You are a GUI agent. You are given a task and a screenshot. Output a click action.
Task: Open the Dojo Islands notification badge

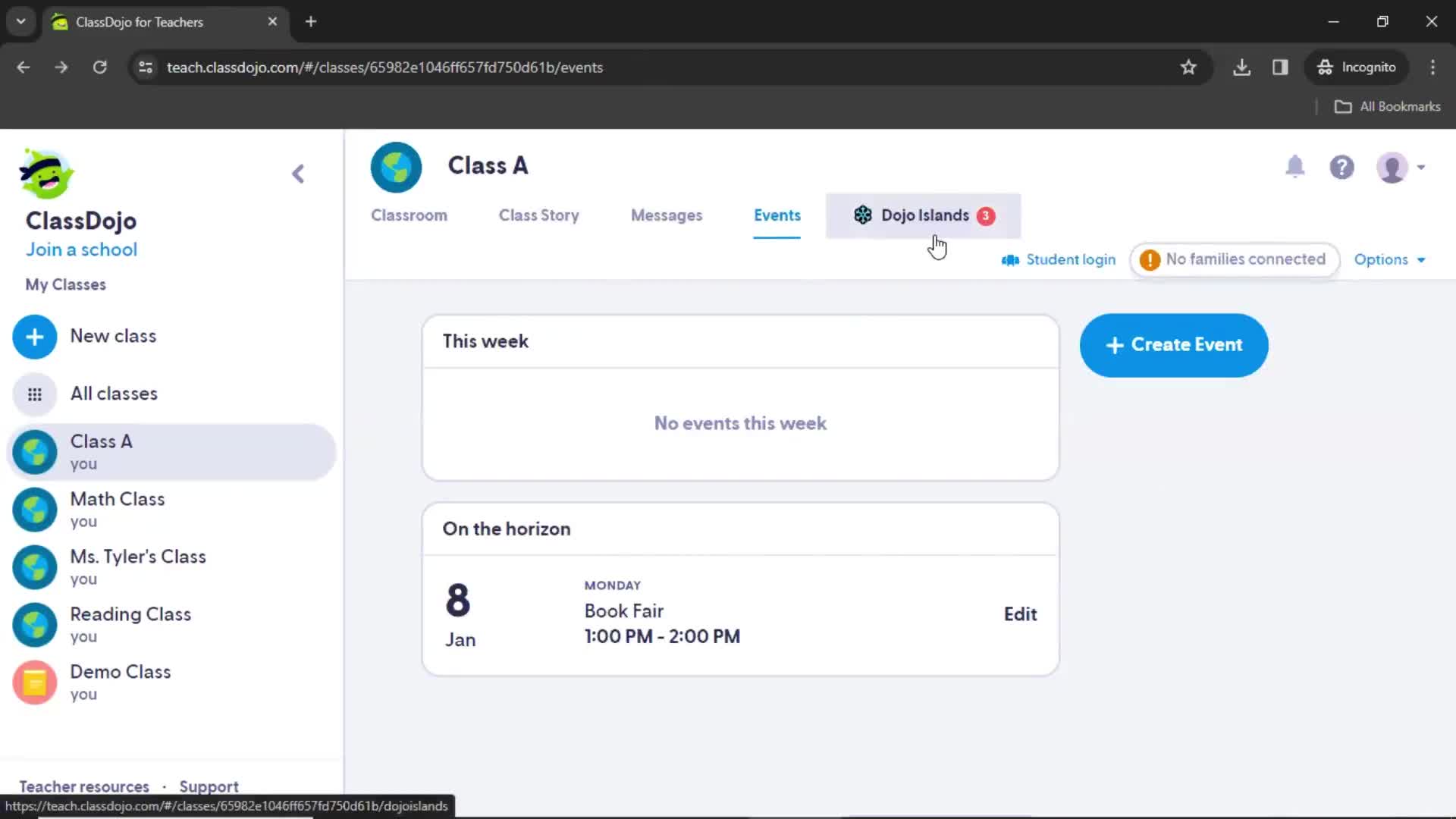pos(986,215)
